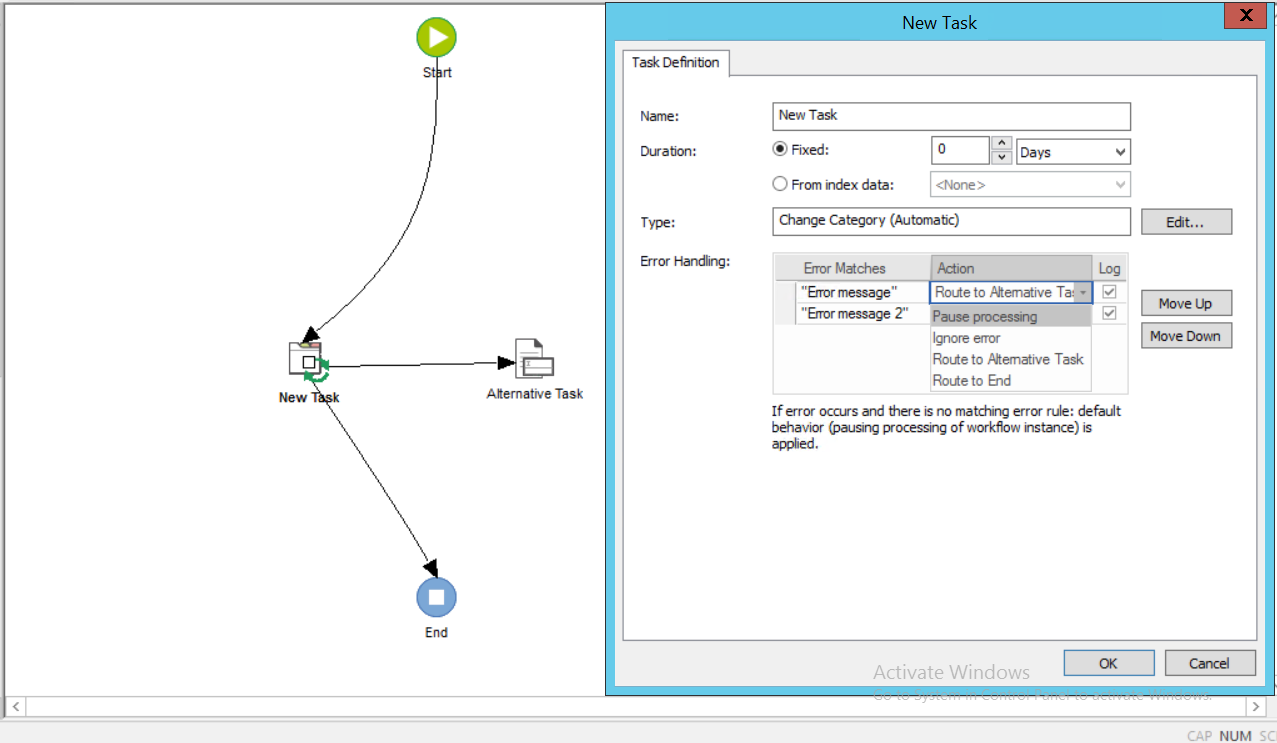Choose "Pause processing" from the action list
The height and width of the screenshot is (743, 1277).
pyautogui.click(x=983, y=316)
